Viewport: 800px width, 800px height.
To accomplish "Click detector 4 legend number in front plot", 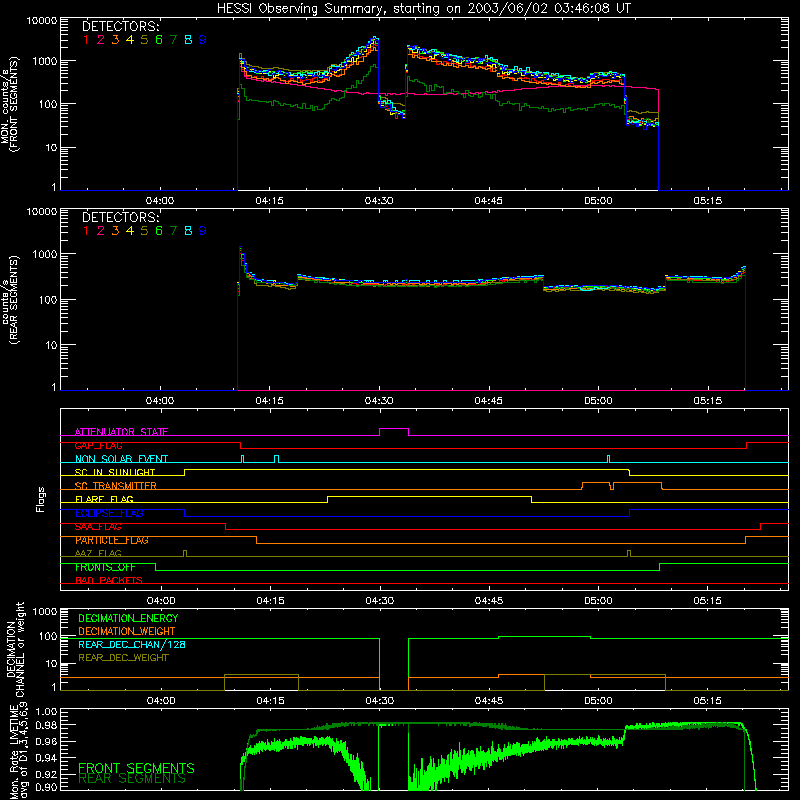I will click(x=130, y=40).
